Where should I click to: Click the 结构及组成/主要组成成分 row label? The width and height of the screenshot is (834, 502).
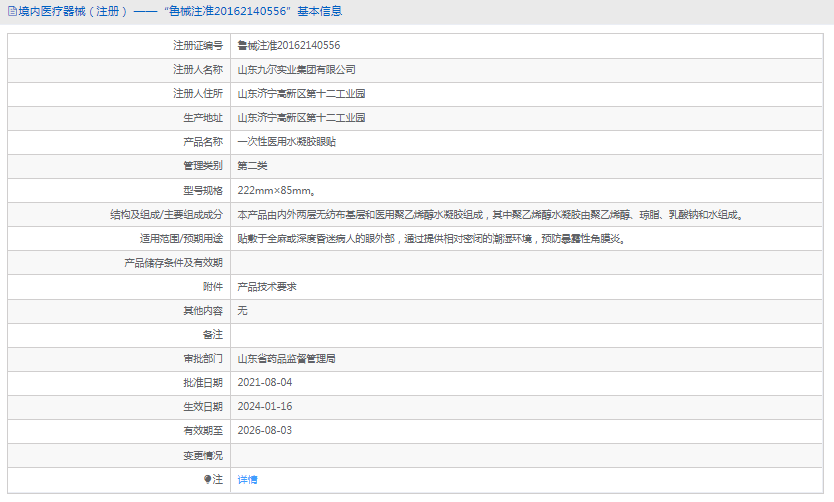point(166,214)
